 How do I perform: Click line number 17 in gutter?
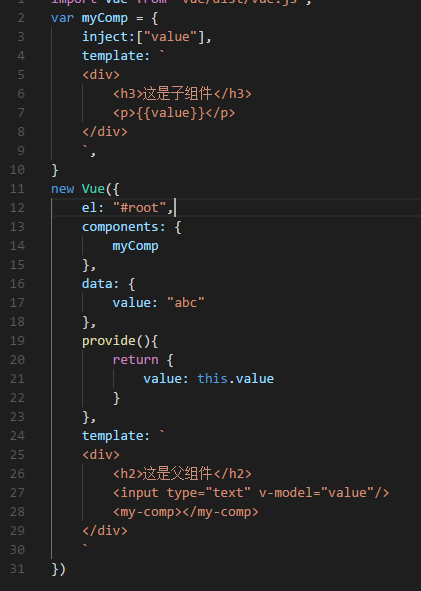[17, 303]
